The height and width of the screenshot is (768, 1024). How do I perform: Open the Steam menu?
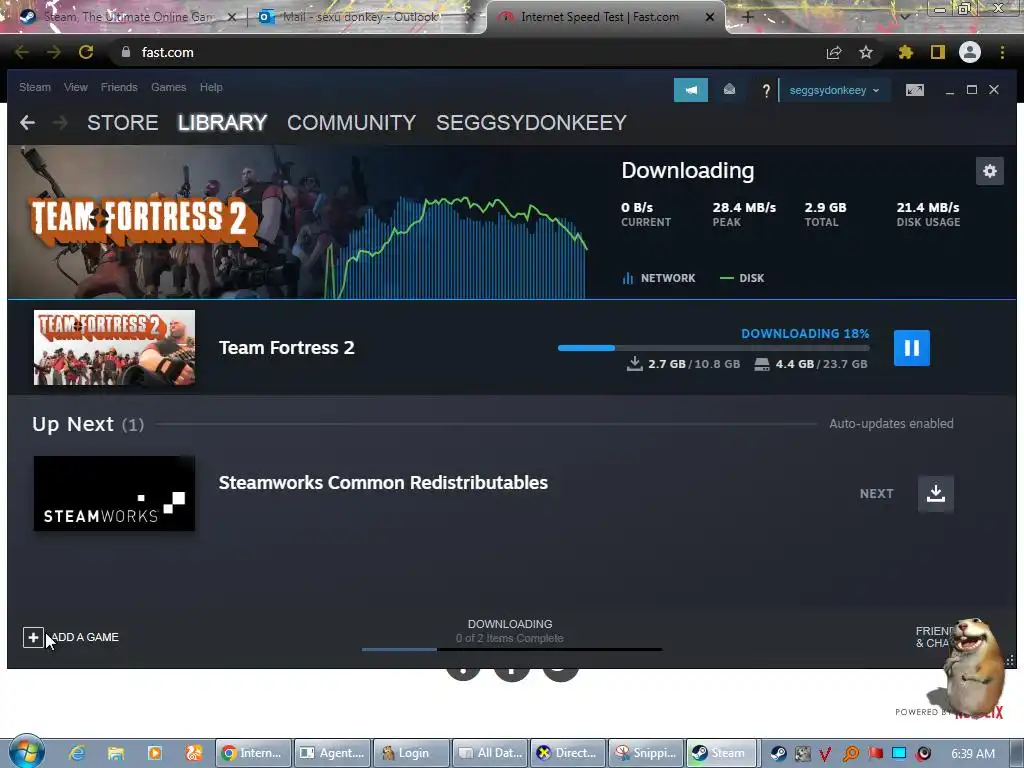click(x=35, y=87)
